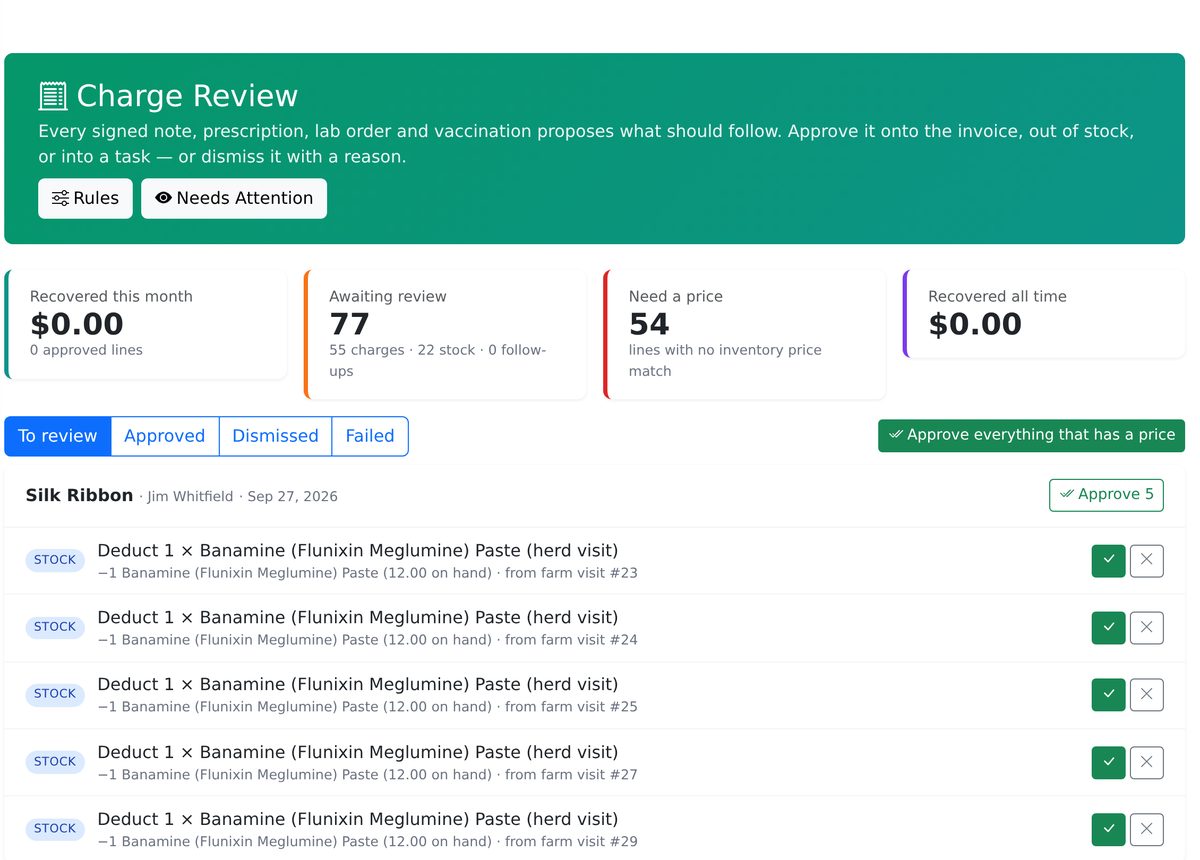
Task: Dismiss stock deduction from farm visit #23
Action: point(1147,560)
